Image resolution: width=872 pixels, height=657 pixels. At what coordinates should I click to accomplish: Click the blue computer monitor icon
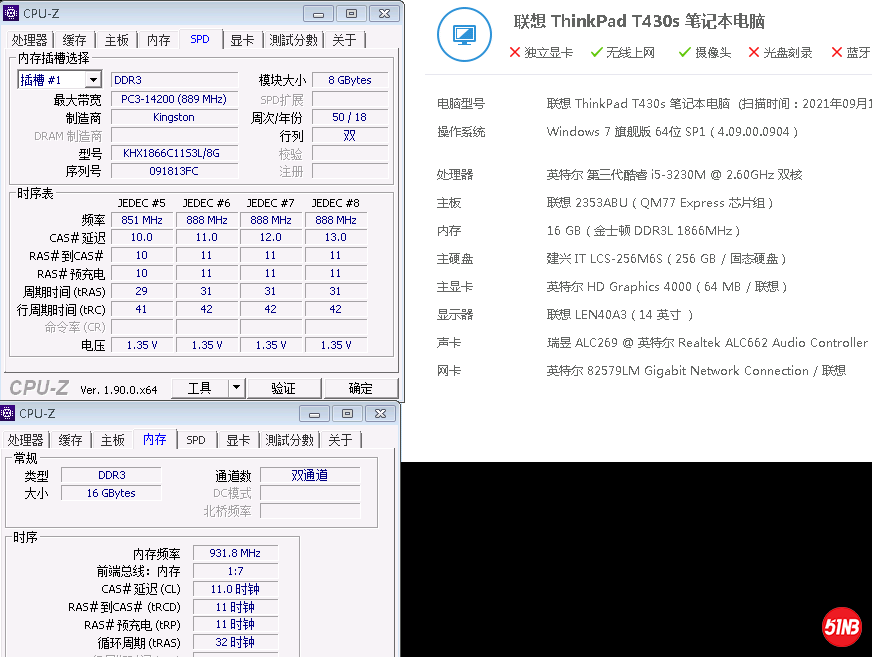click(464, 35)
